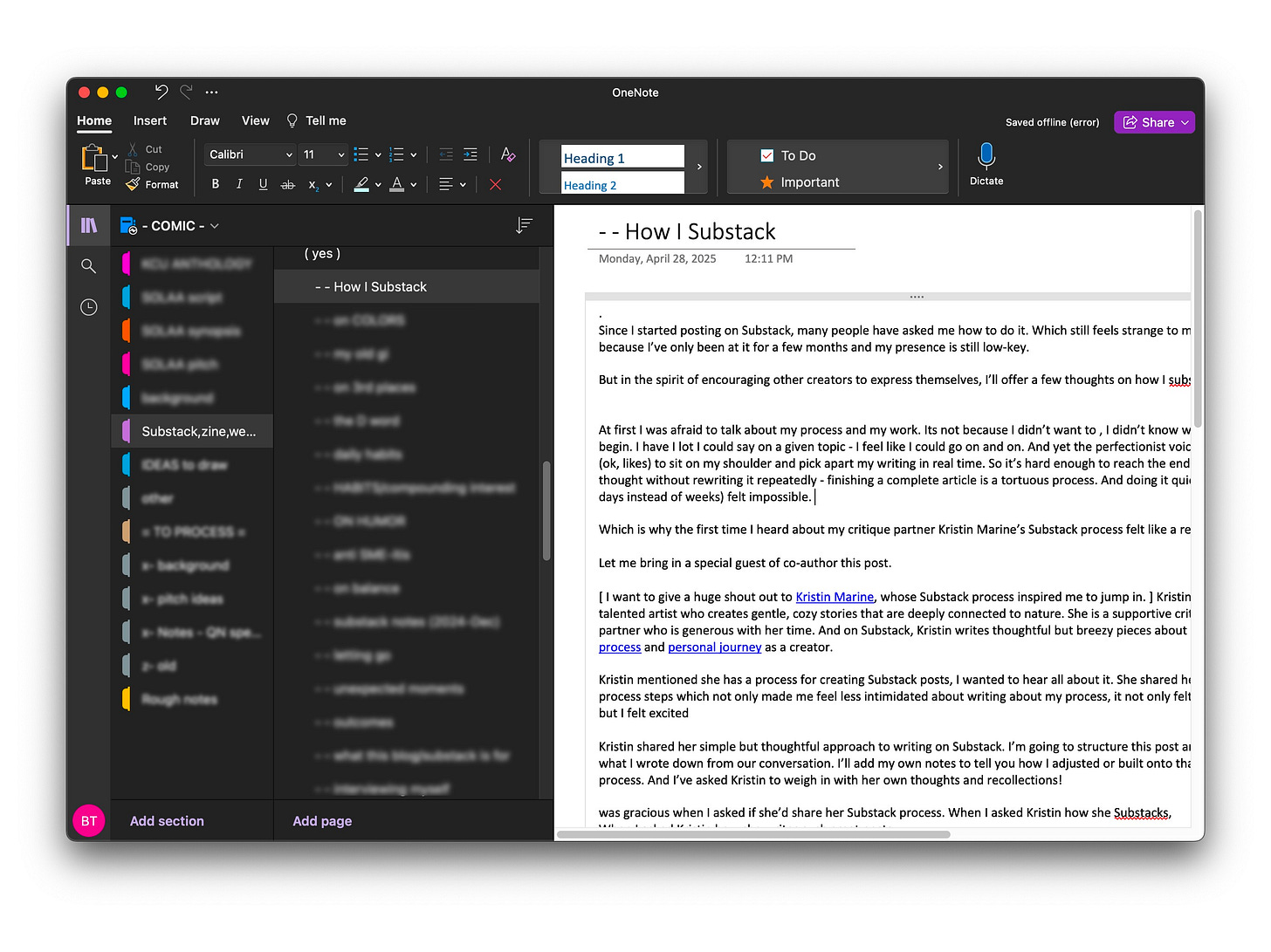Increase indent of paragraph

(x=471, y=154)
